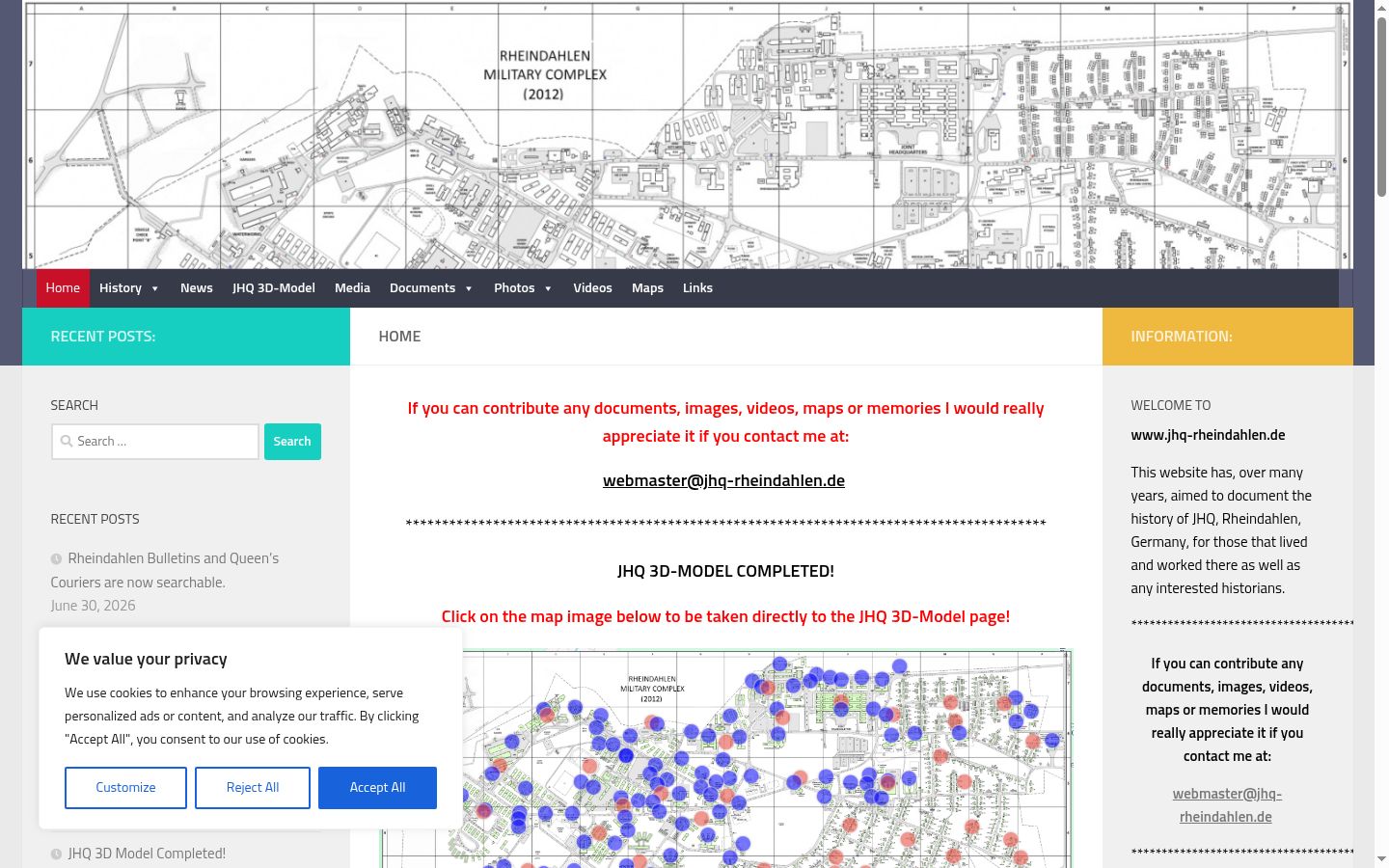Open JHQ 3D Model Completed post

click(147, 854)
